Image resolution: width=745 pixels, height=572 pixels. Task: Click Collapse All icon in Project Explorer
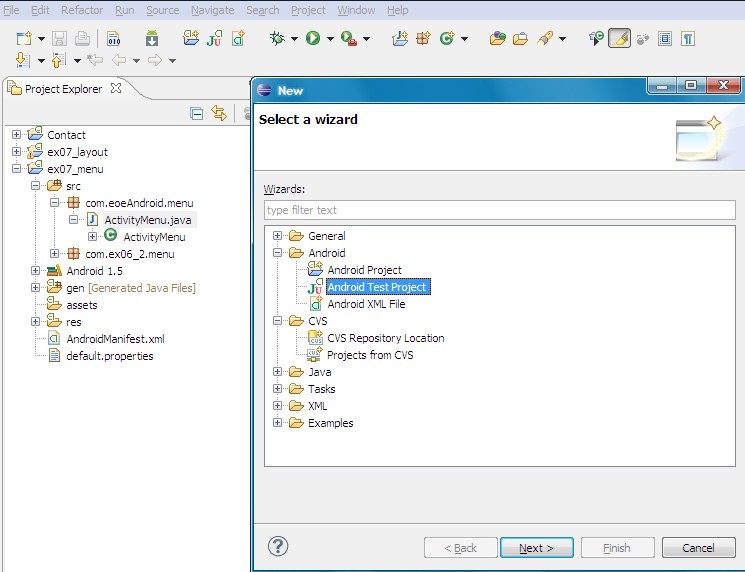pyautogui.click(x=197, y=114)
